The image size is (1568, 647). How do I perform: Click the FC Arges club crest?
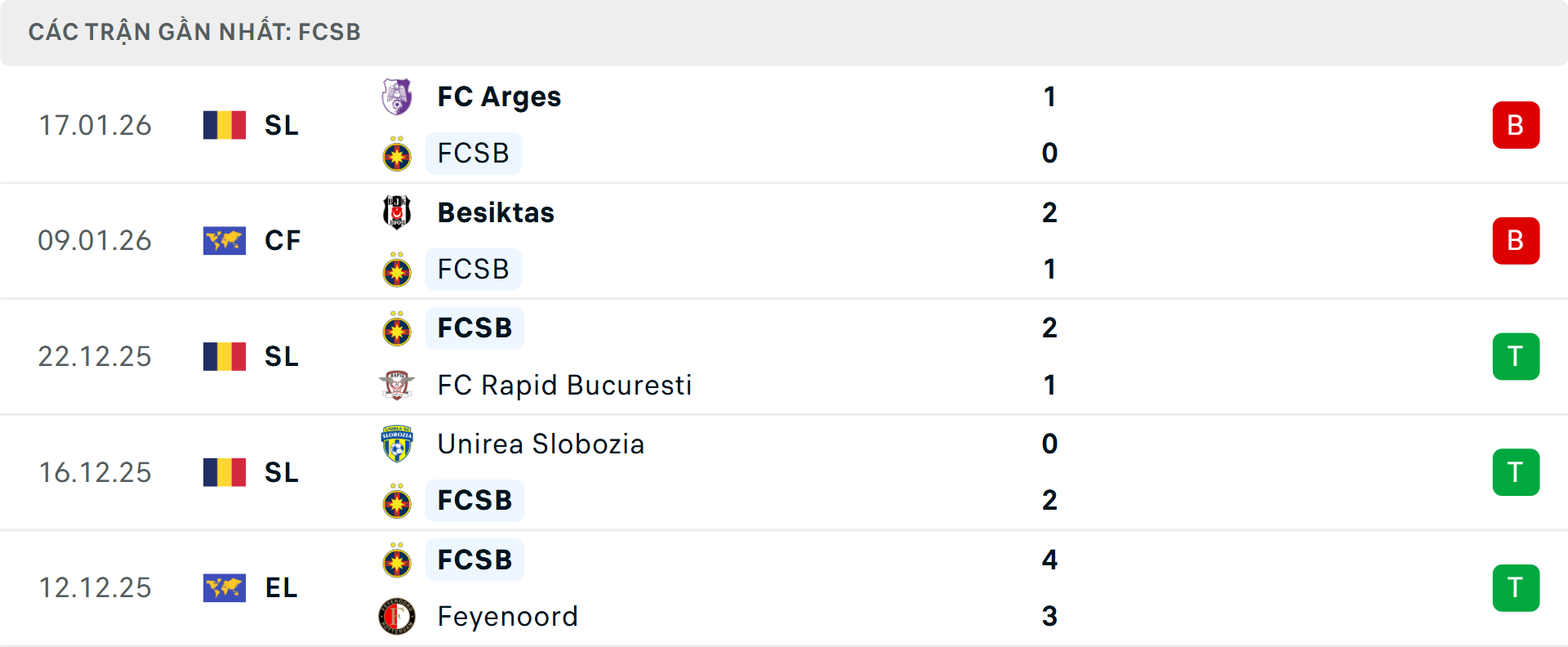397,96
